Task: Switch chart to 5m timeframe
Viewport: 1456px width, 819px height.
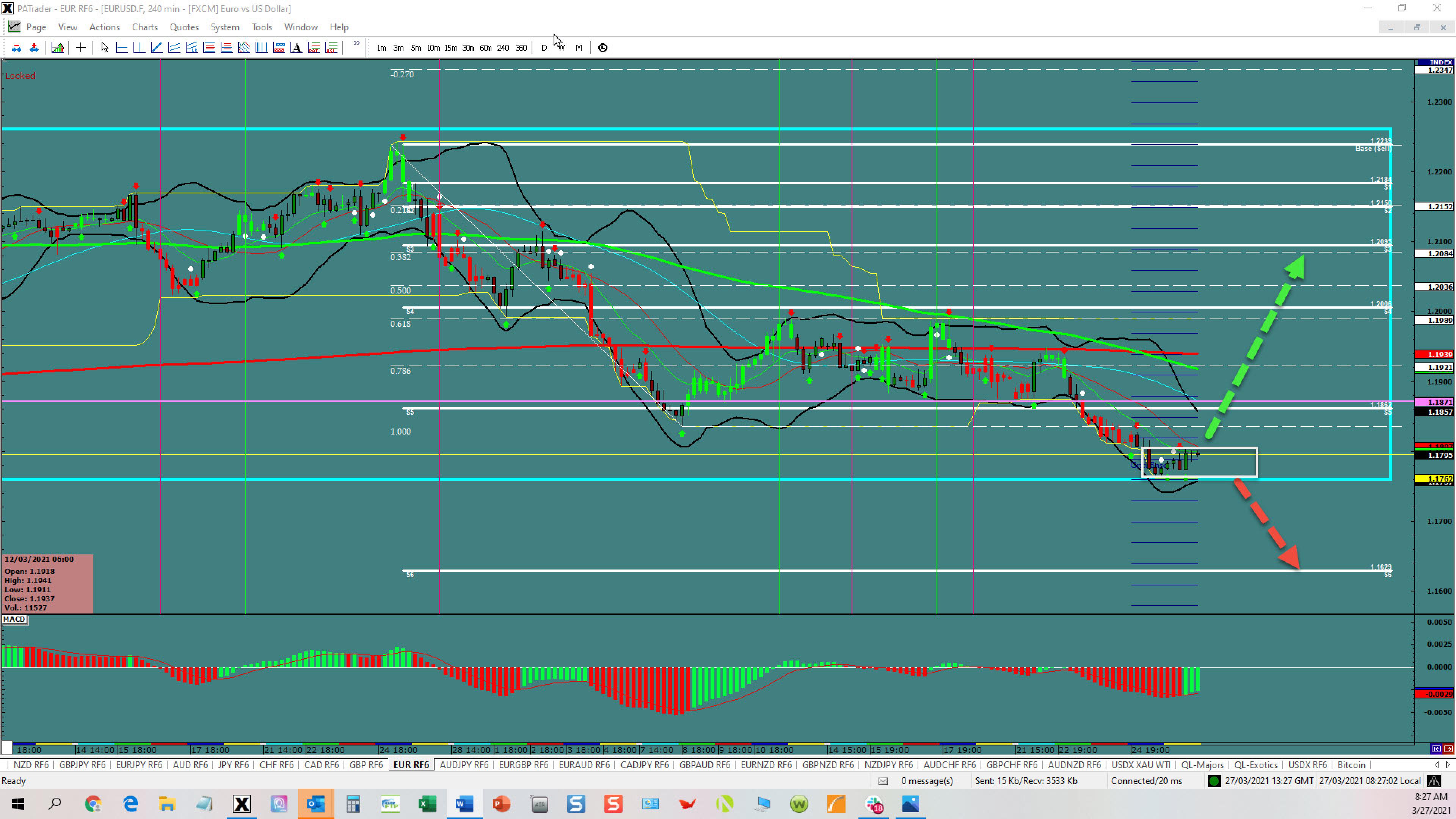Action: (x=416, y=48)
